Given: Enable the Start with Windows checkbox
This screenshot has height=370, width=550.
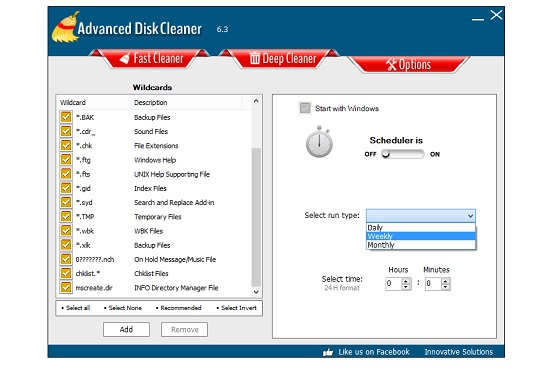Looking at the screenshot, I should point(305,108).
